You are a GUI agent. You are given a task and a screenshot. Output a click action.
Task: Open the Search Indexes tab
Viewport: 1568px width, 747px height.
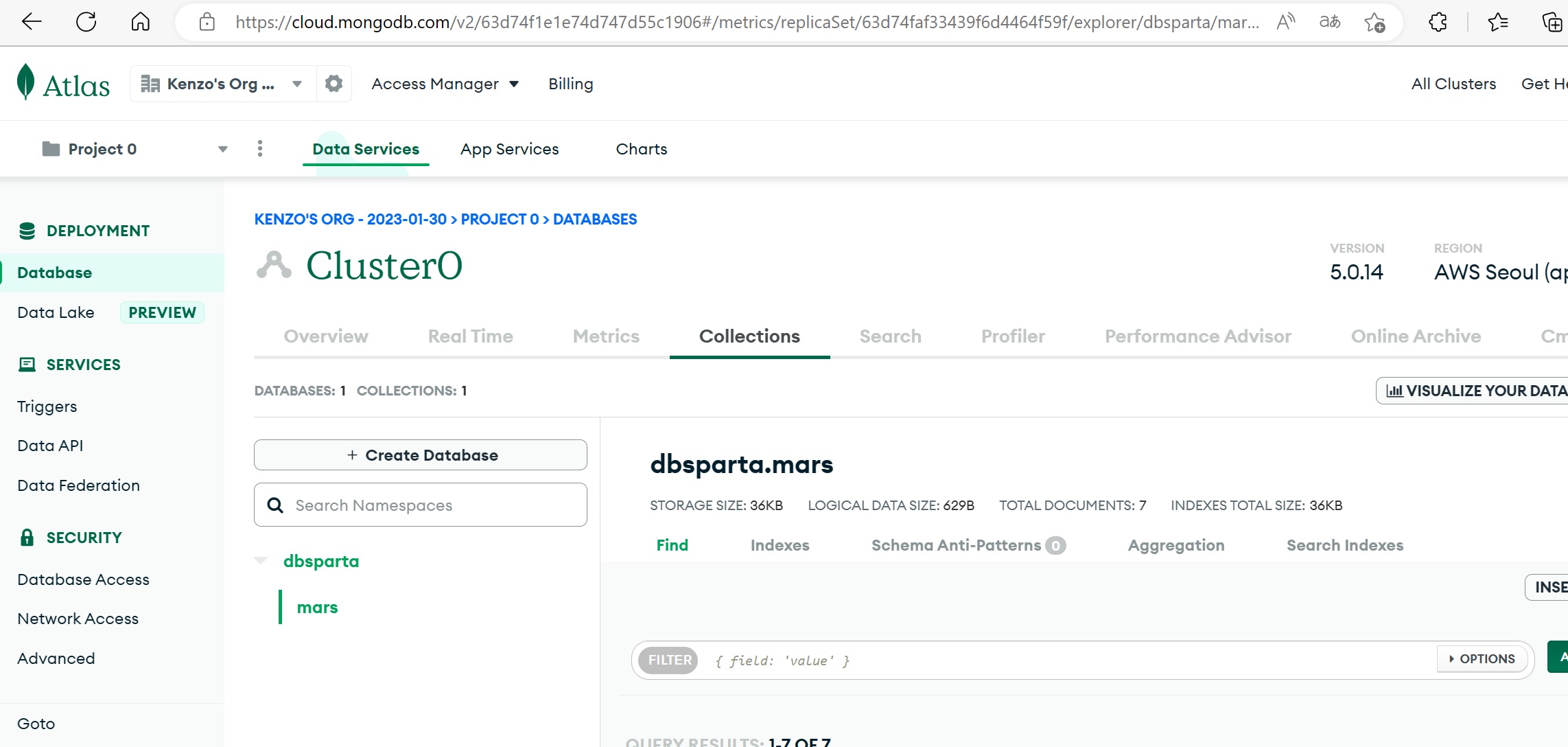coord(1345,545)
